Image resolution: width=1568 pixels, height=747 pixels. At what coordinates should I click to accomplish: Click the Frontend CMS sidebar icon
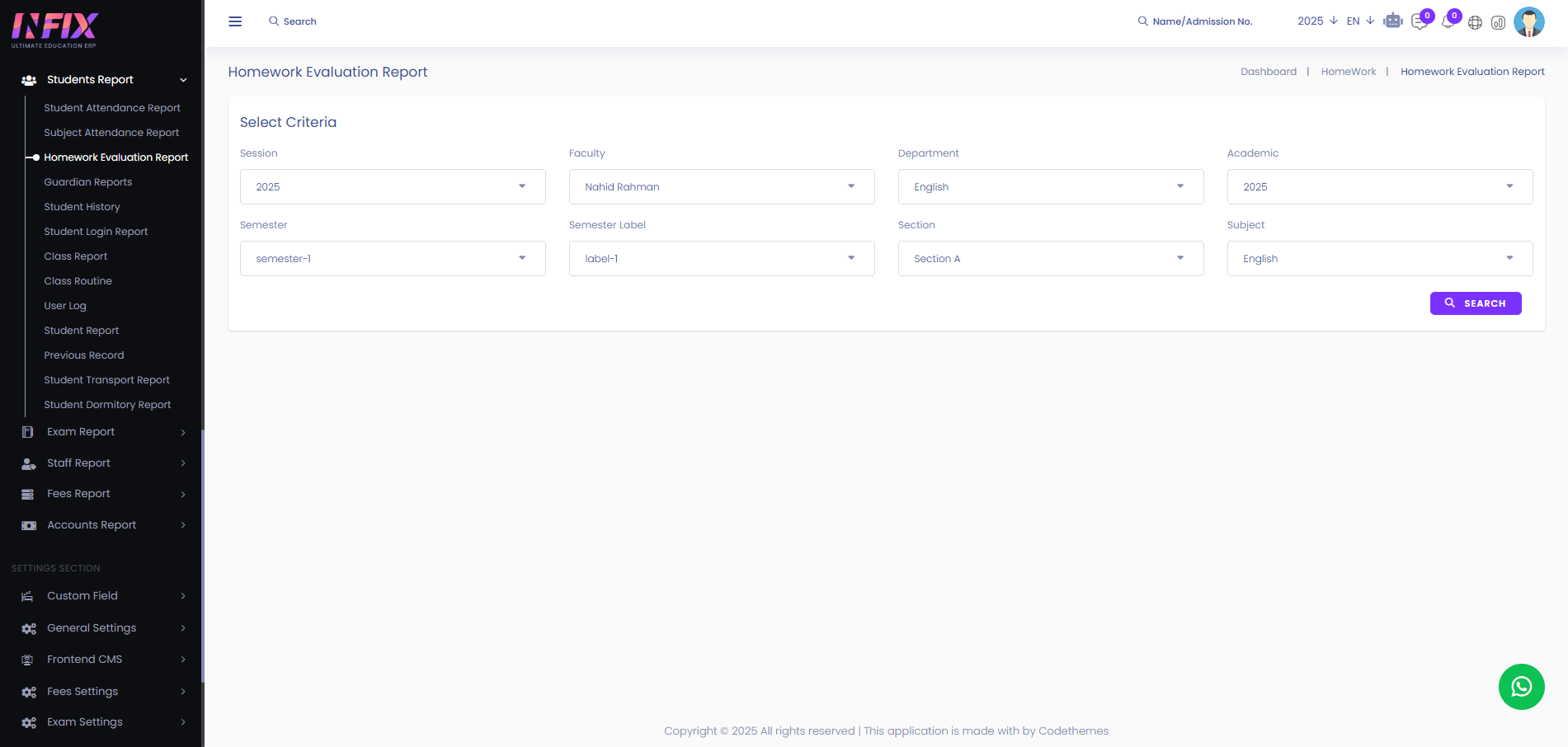coord(27,660)
